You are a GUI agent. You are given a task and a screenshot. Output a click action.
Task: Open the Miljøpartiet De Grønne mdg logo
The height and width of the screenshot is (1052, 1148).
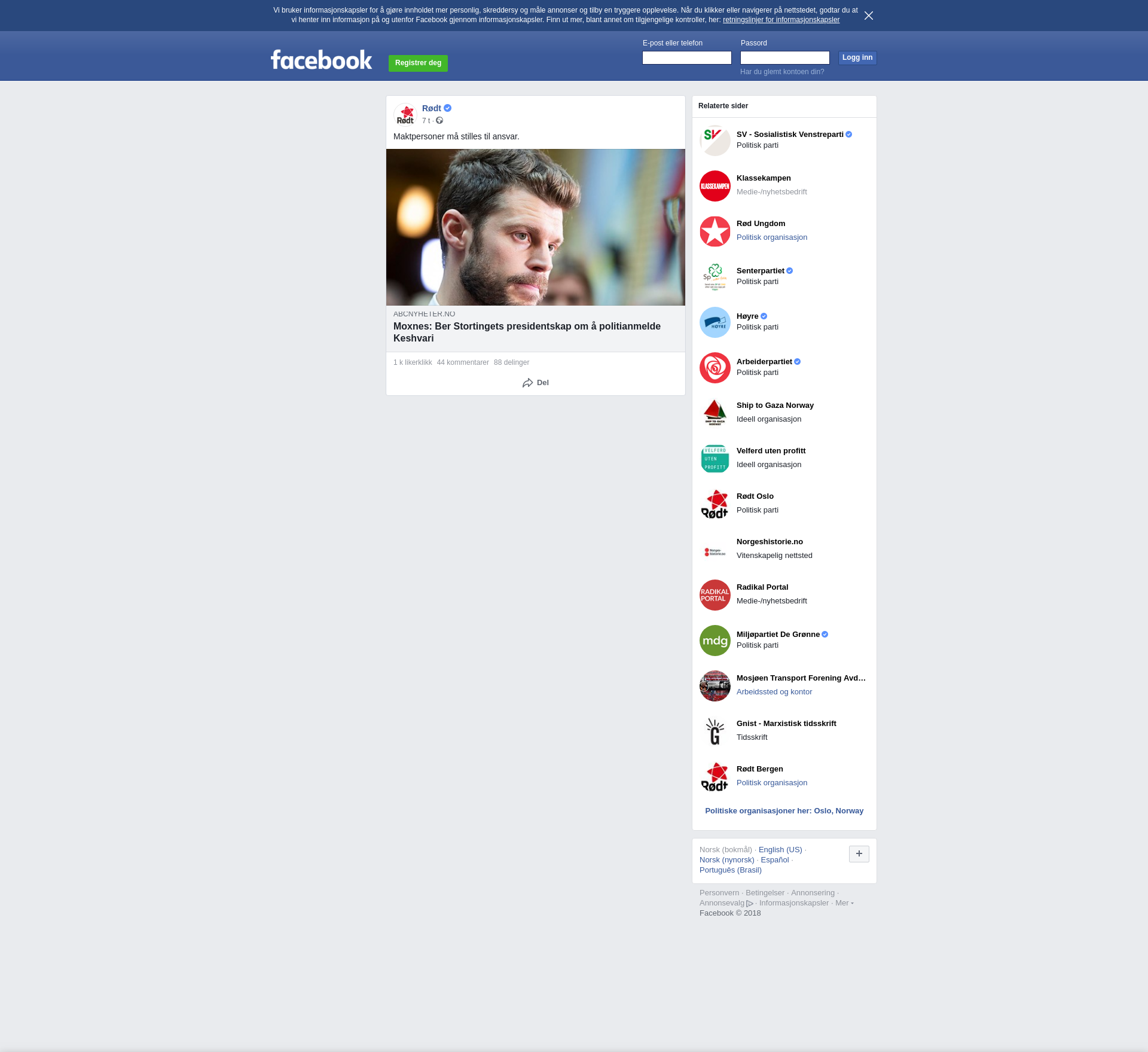[x=715, y=641]
